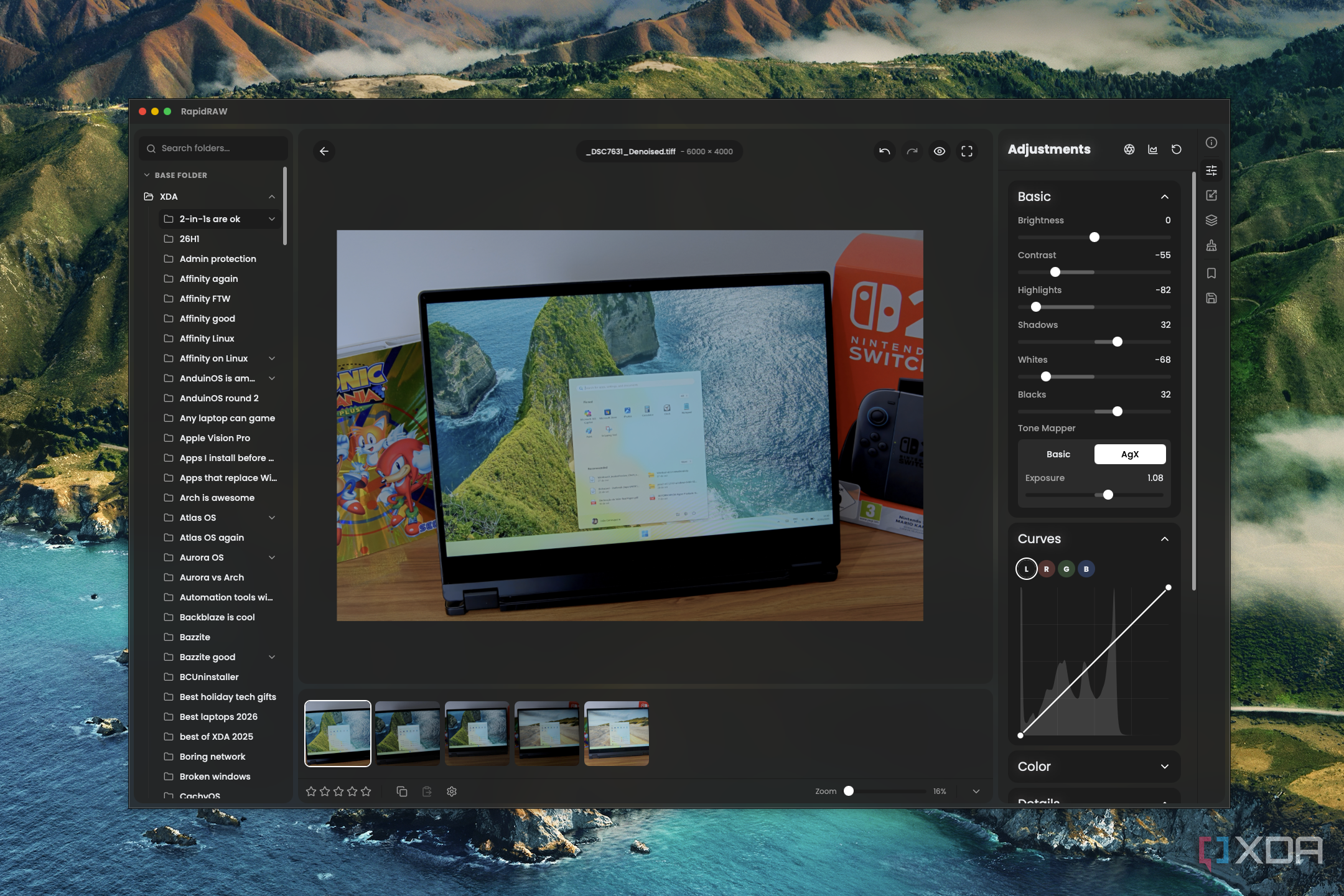Select the BCUninstaller folder
The width and height of the screenshot is (1344, 896).
(x=219, y=677)
